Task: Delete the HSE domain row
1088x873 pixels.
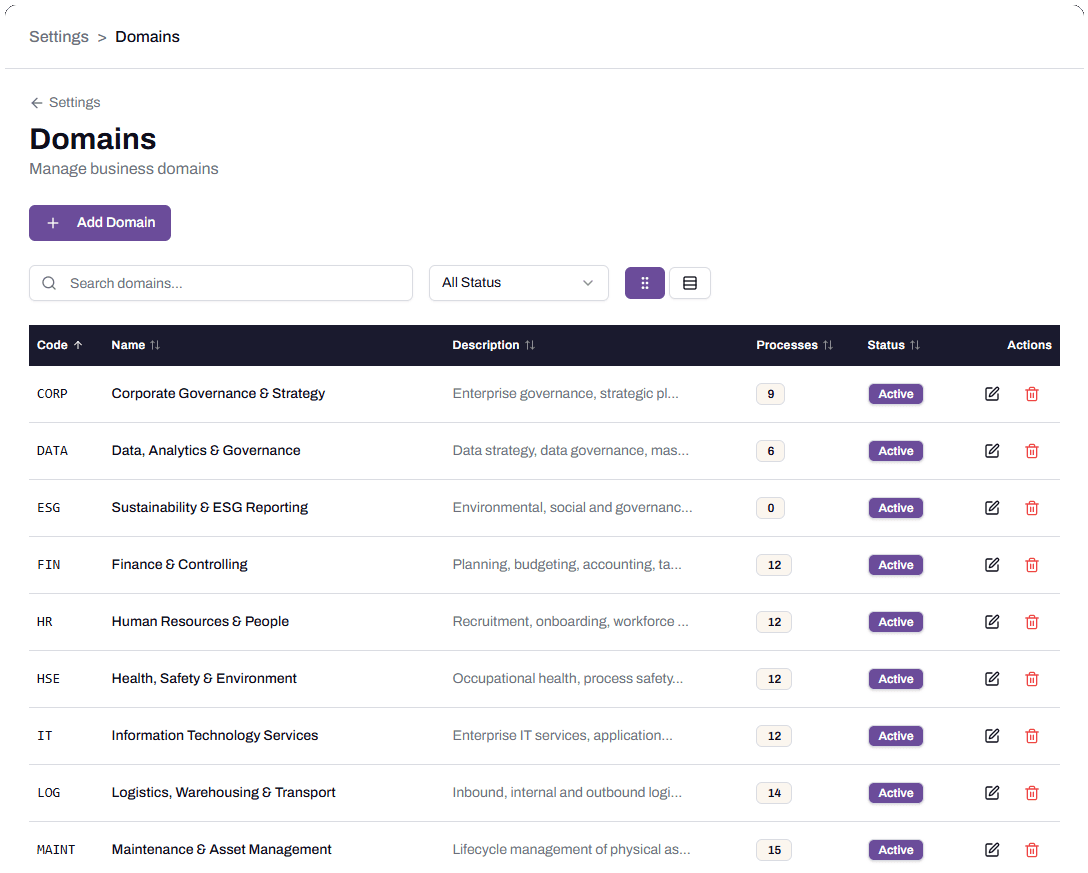Action: (x=1032, y=678)
